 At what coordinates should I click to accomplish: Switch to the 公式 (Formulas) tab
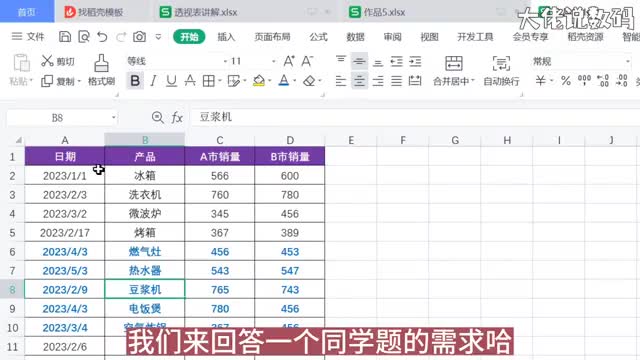pos(318,37)
